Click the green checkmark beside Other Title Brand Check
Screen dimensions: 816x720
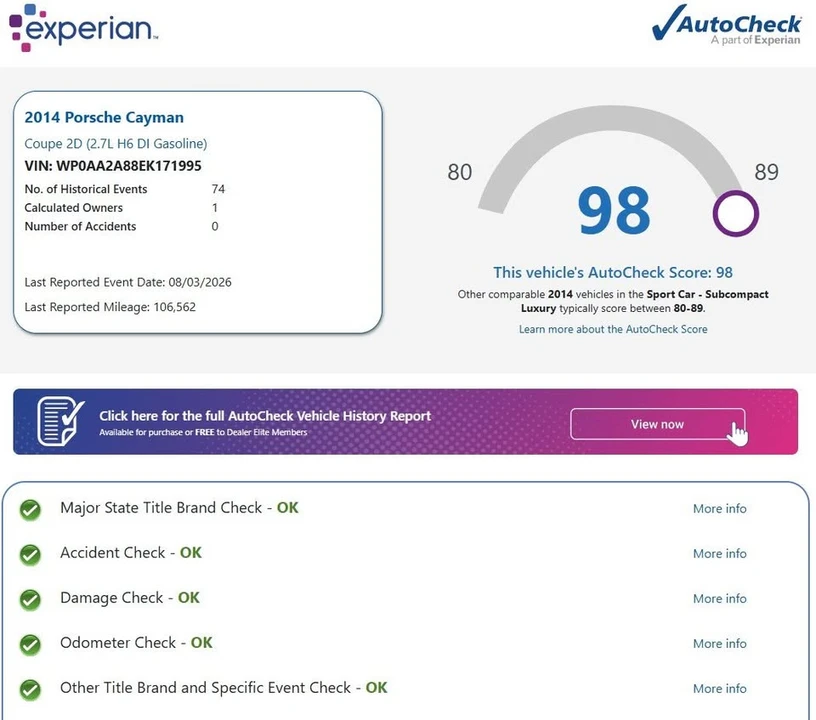click(x=30, y=689)
